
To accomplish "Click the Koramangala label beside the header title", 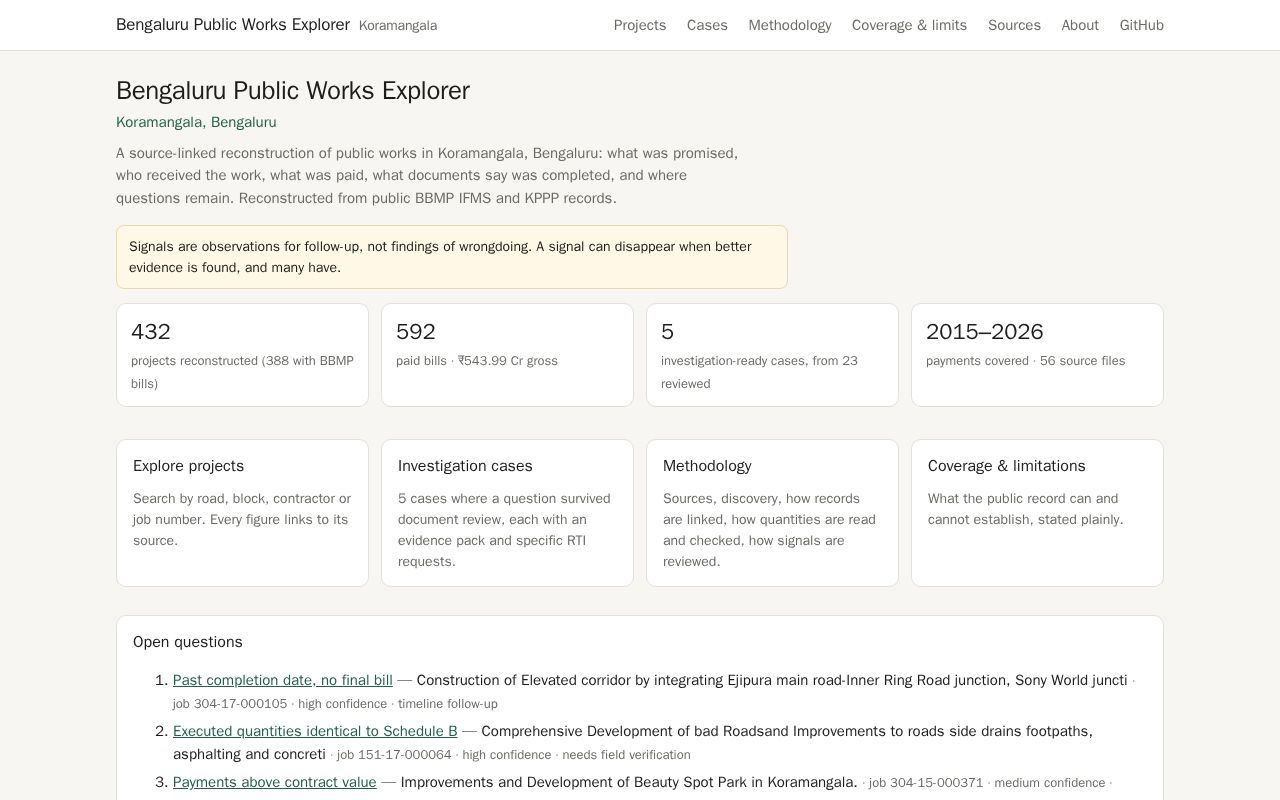I will [398, 26].
